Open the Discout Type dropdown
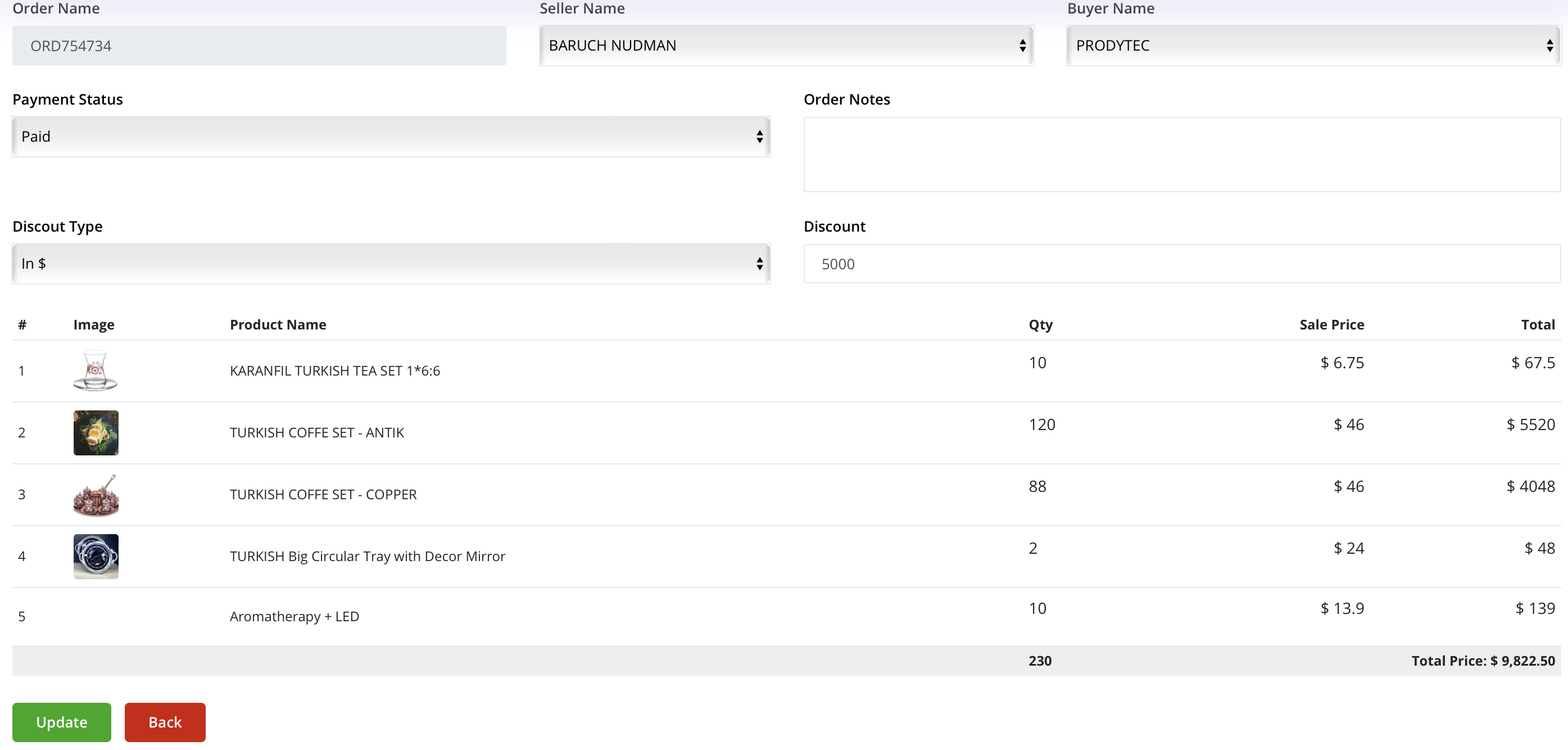The width and height of the screenshot is (1568, 750). tap(391, 264)
